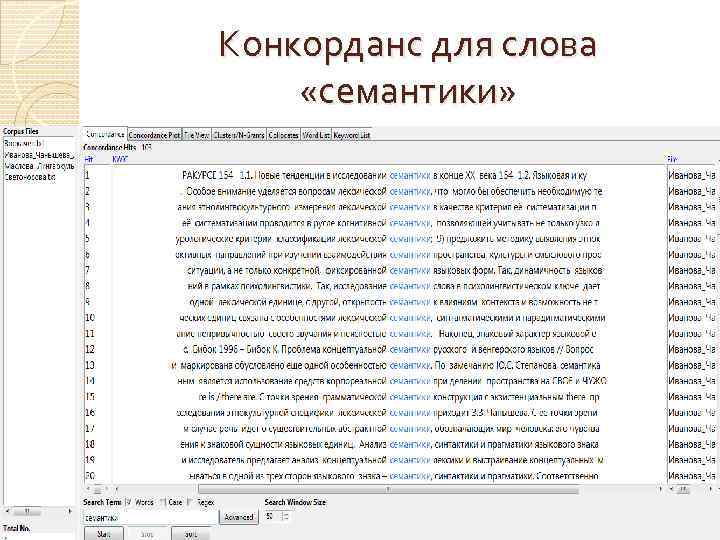Click the Total No. label

click(x=17, y=528)
